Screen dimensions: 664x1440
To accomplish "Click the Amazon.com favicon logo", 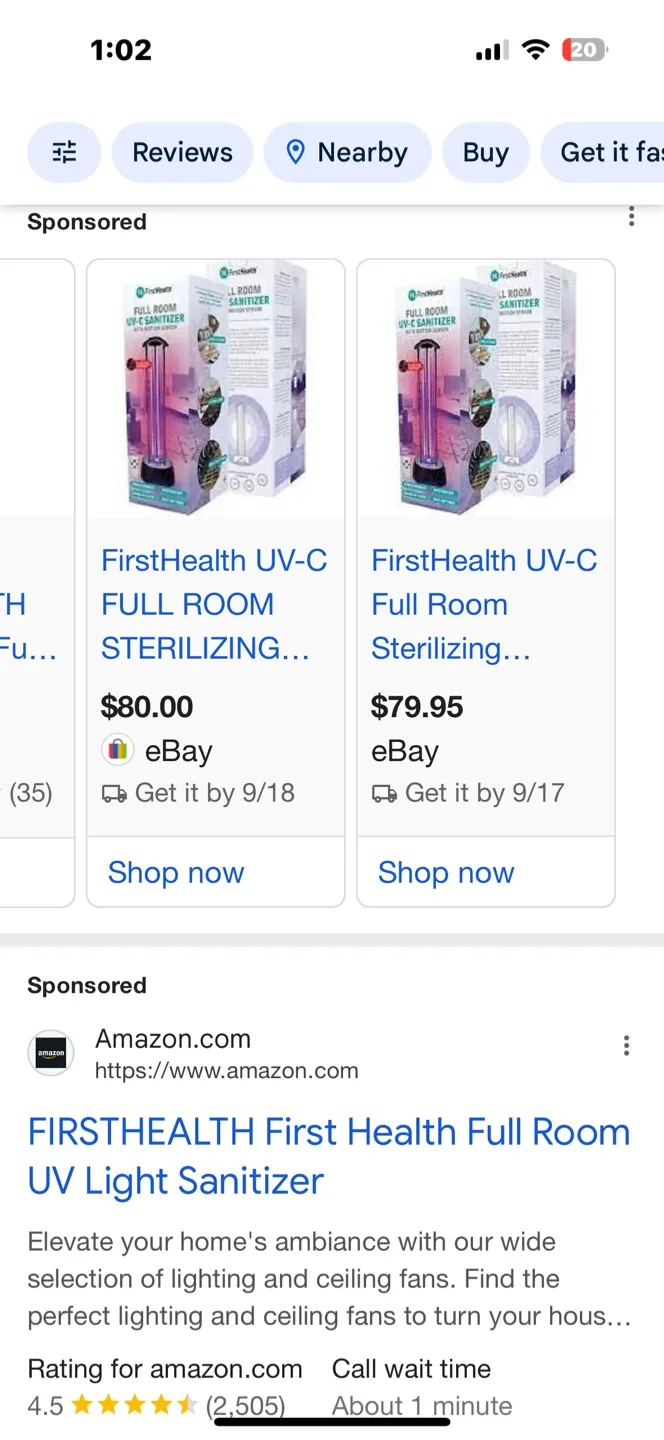I will pos(50,1053).
